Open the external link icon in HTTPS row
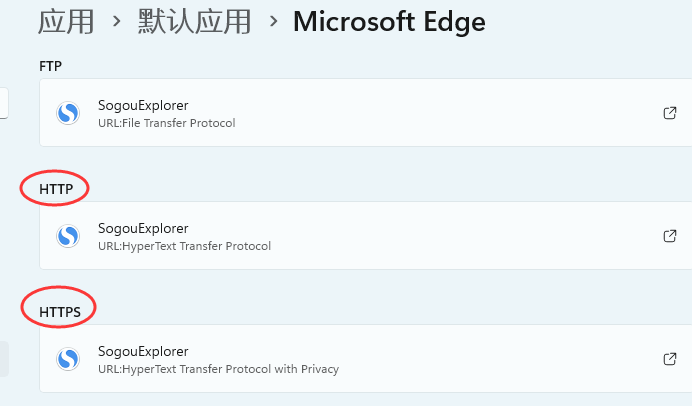 point(670,359)
